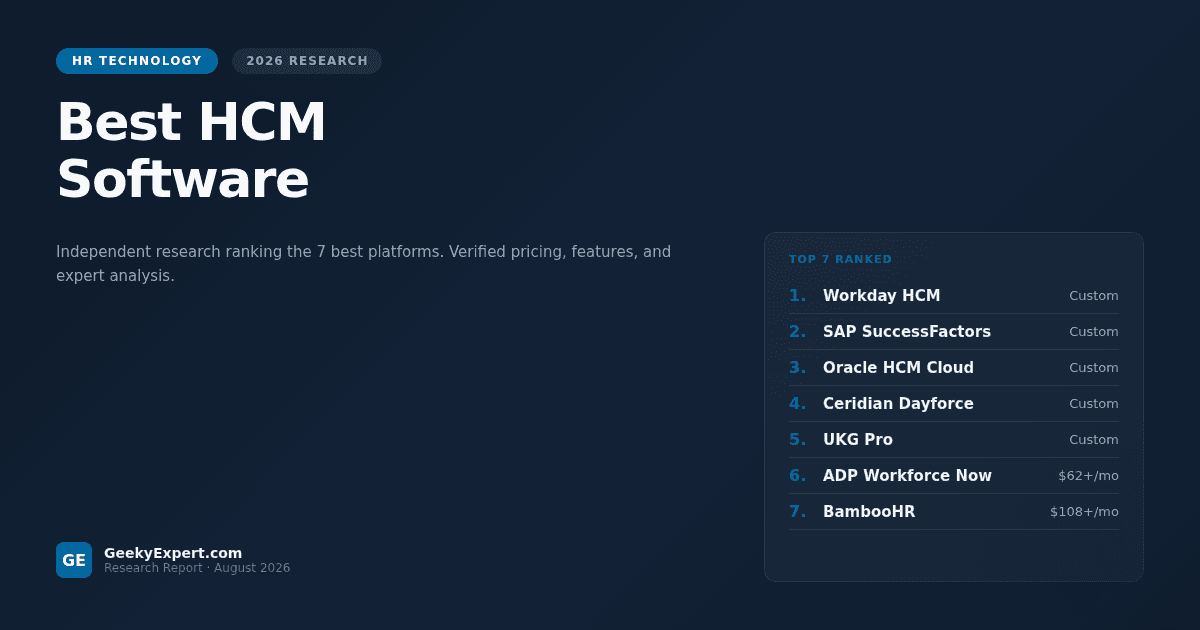
Task: Click Custom price beside Ceridian Dayforce
Action: (x=1094, y=404)
